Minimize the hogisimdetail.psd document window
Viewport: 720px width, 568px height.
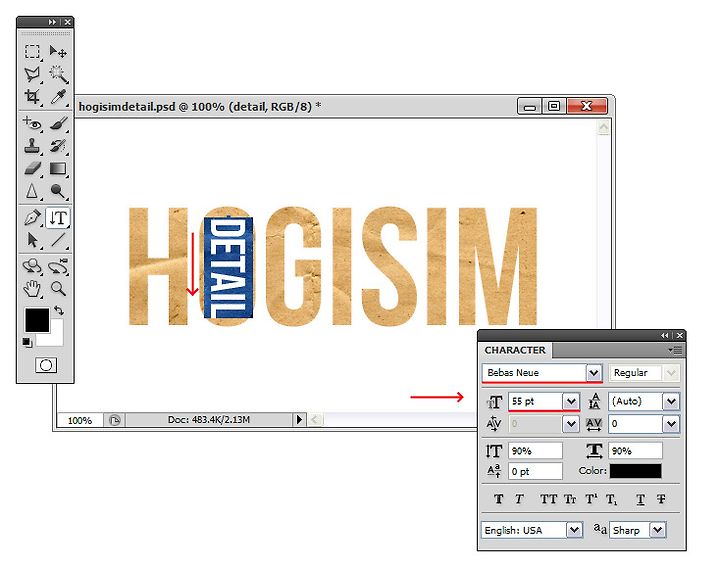(x=530, y=106)
